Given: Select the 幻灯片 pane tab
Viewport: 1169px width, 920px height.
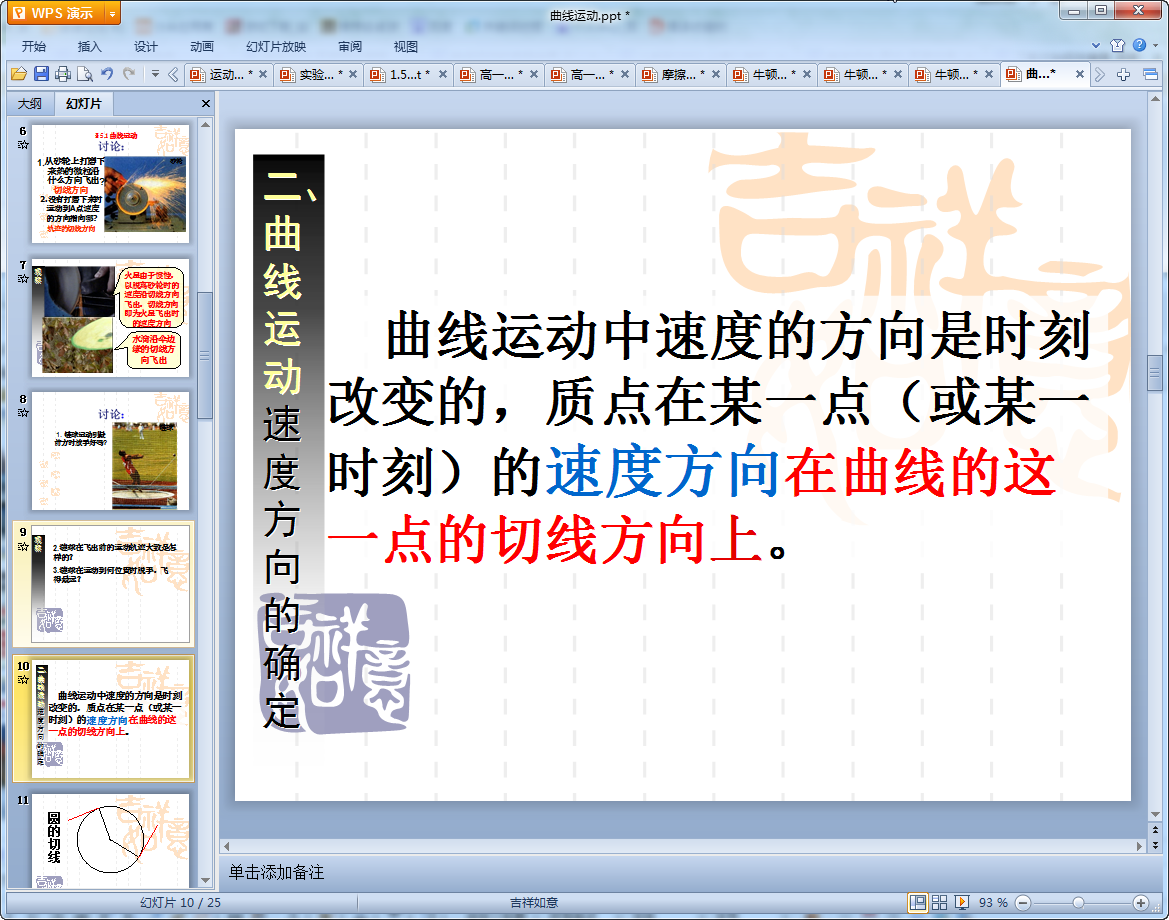Looking at the screenshot, I should (84, 104).
